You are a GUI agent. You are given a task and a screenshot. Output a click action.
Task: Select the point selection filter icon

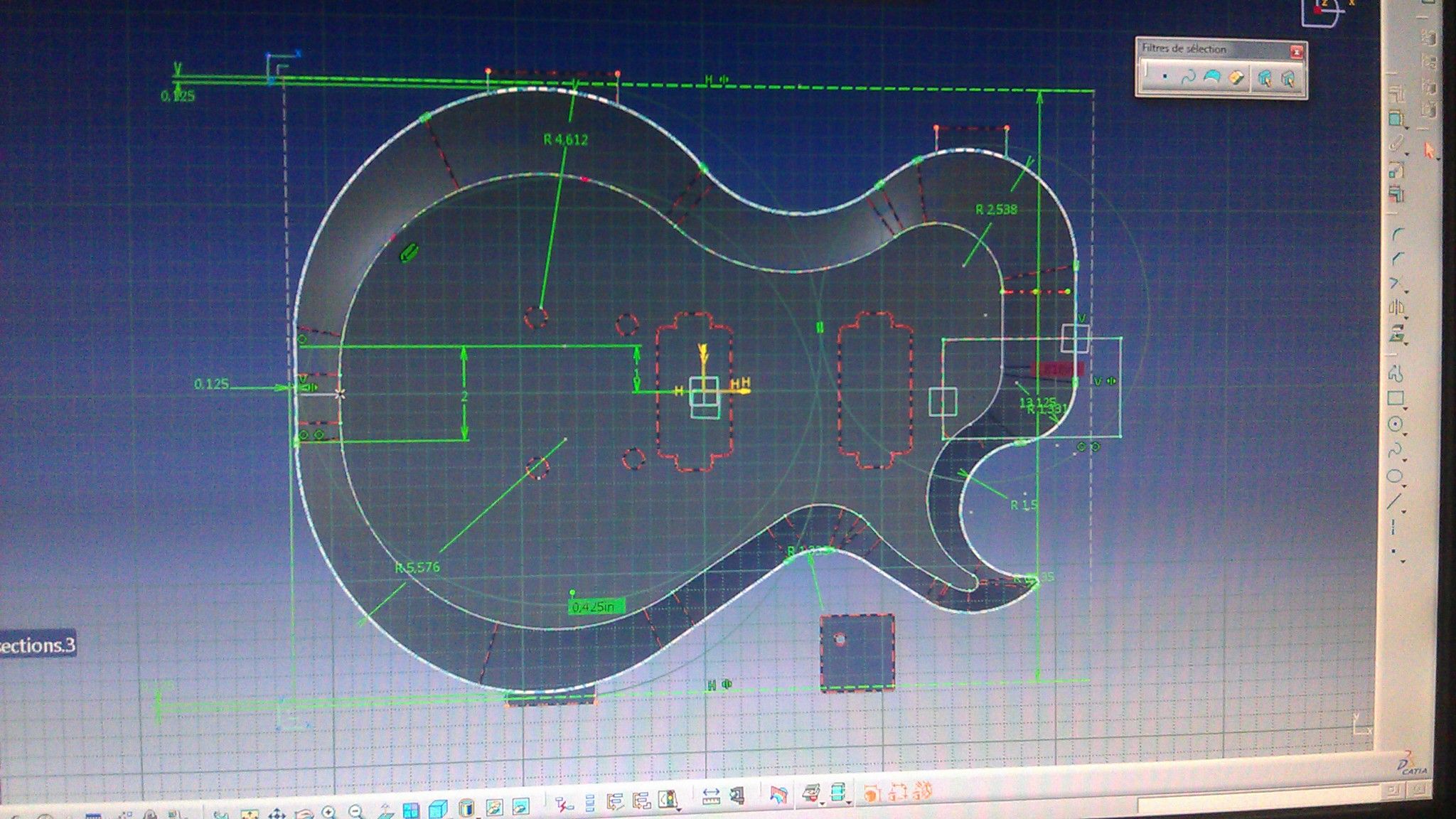point(1165,76)
